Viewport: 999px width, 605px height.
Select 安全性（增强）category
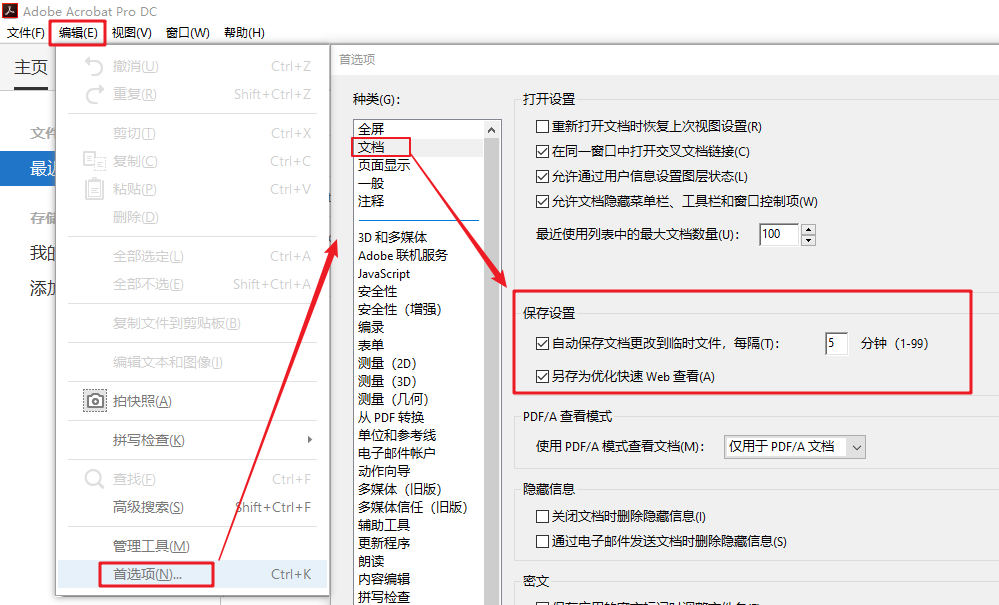click(x=399, y=310)
